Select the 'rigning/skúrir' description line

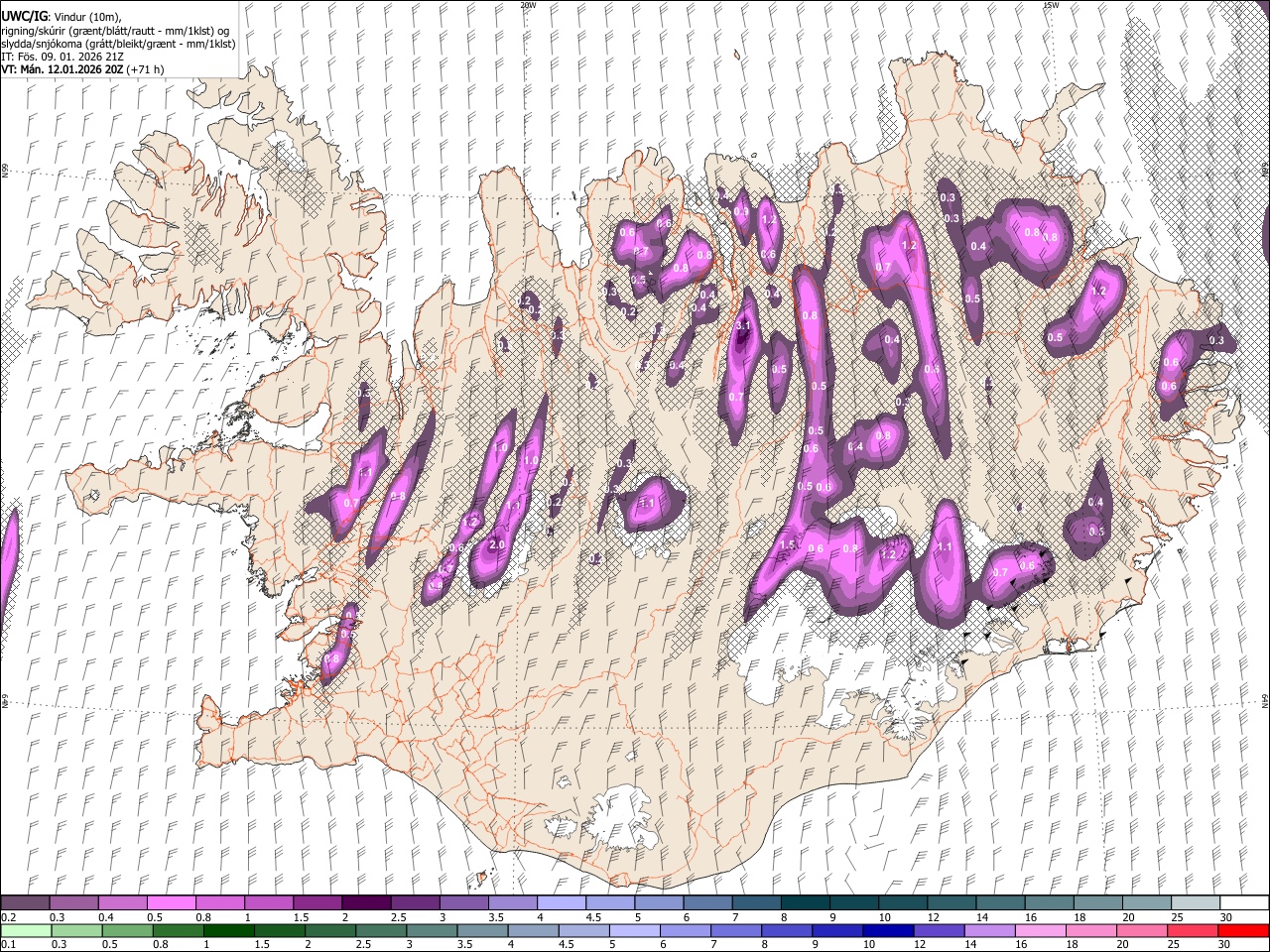[115, 31]
